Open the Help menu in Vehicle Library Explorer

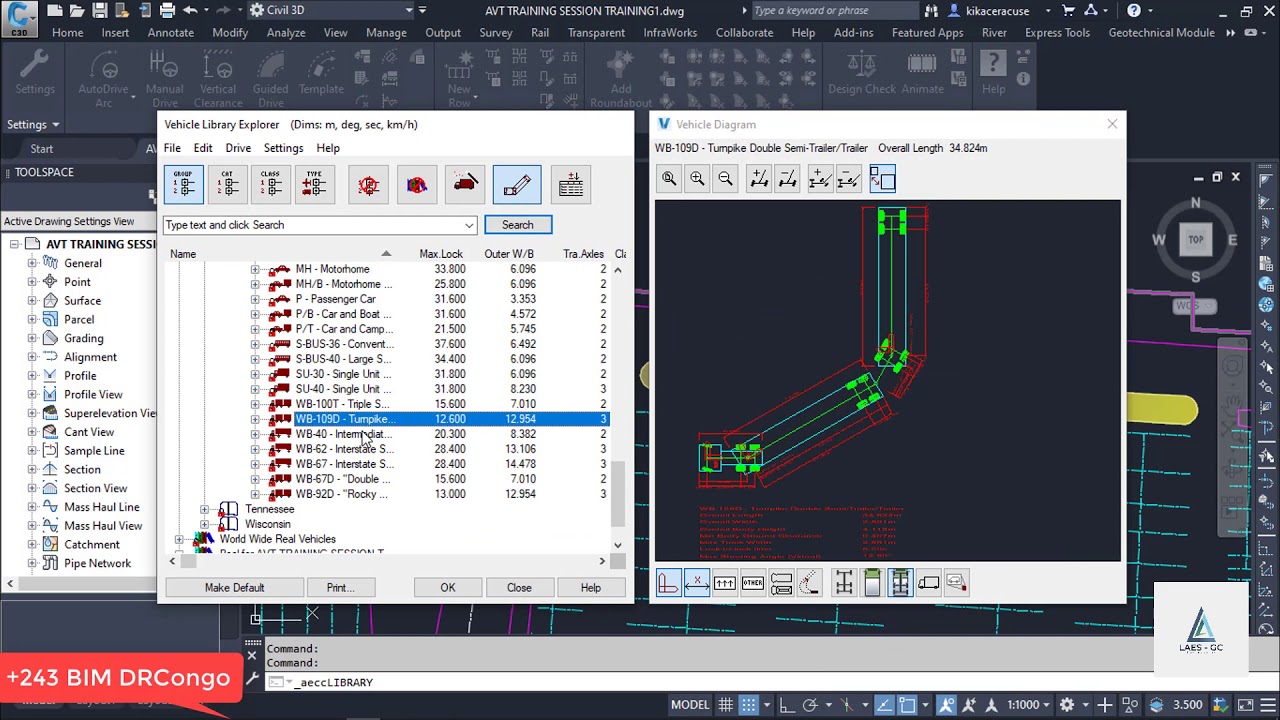coord(328,148)
